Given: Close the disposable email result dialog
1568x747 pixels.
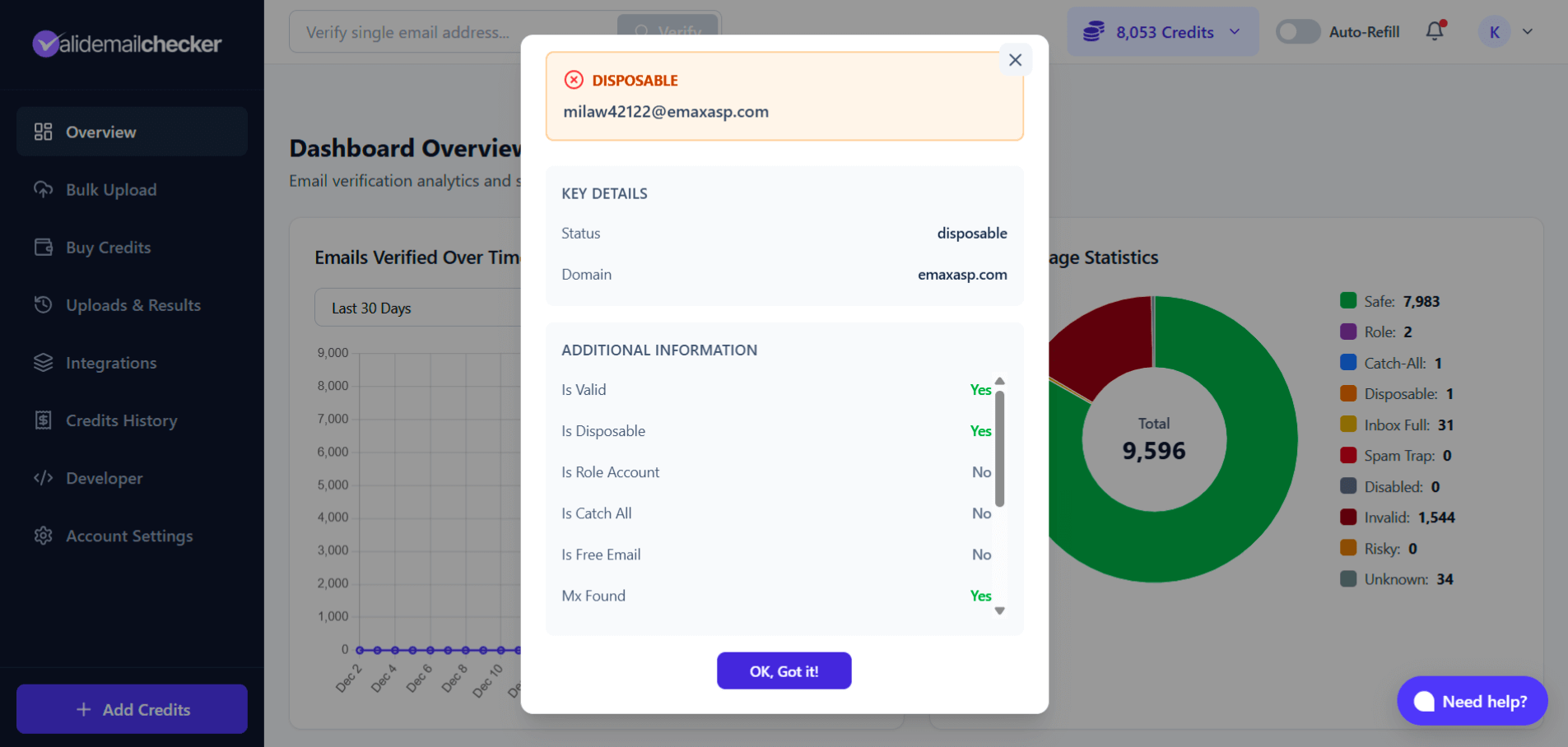Looking at the screenshot, I should click(1015, 60).
